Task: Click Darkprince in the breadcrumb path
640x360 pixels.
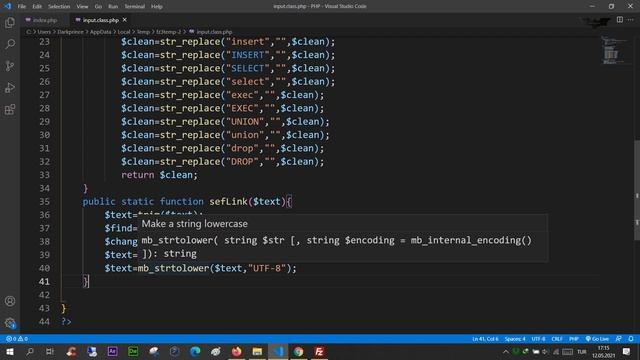Action: point(70,32)
